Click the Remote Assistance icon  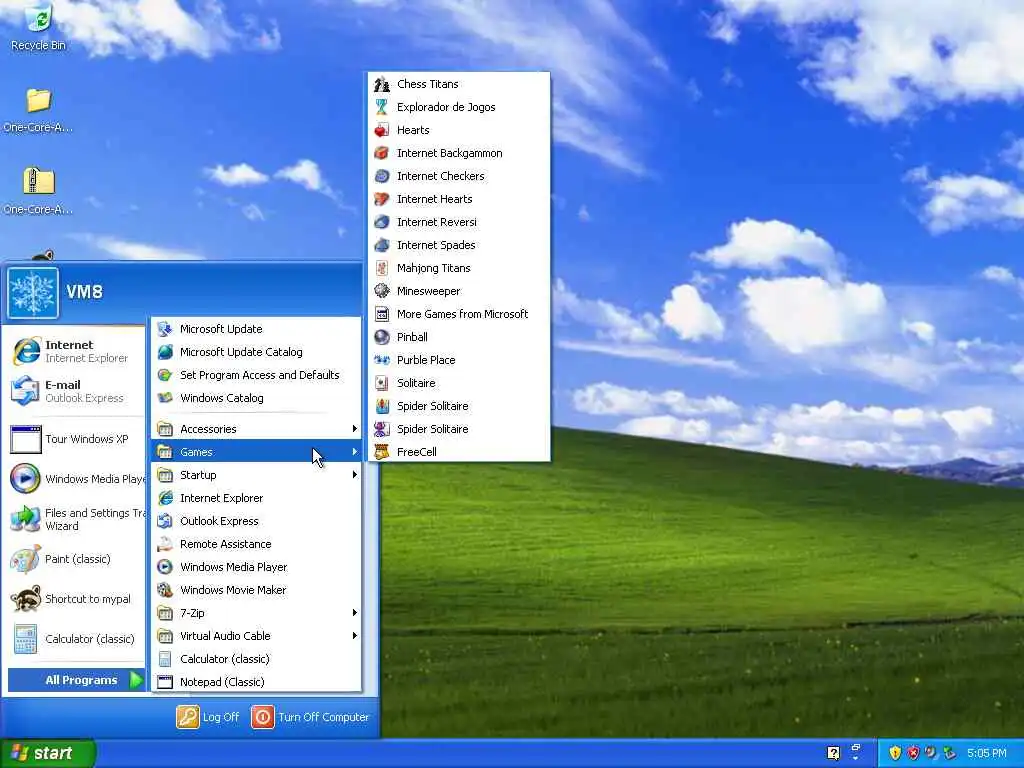165,544
